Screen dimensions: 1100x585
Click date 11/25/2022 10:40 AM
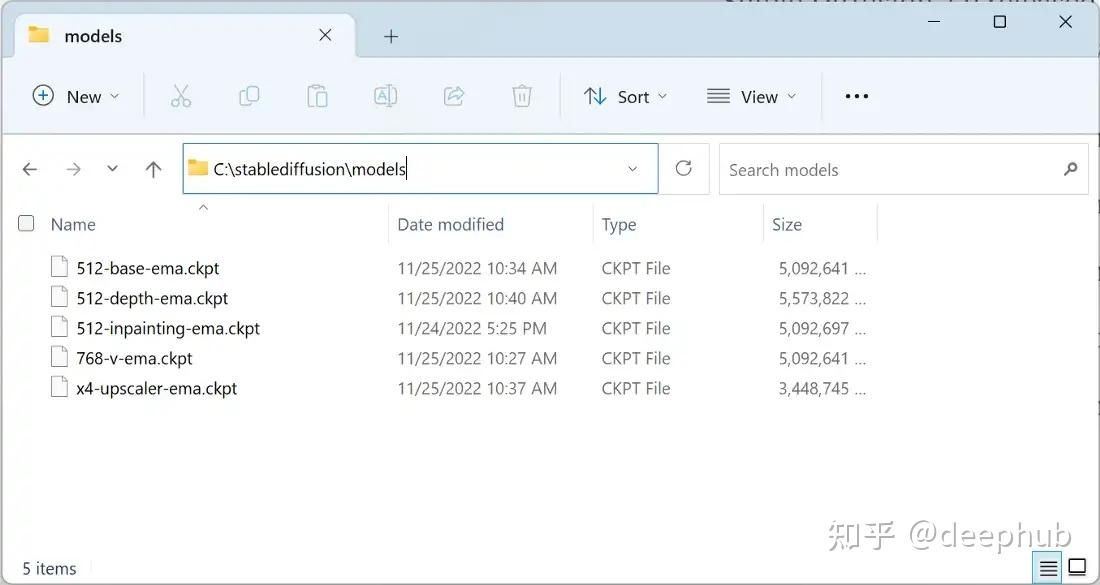point(477,298)
